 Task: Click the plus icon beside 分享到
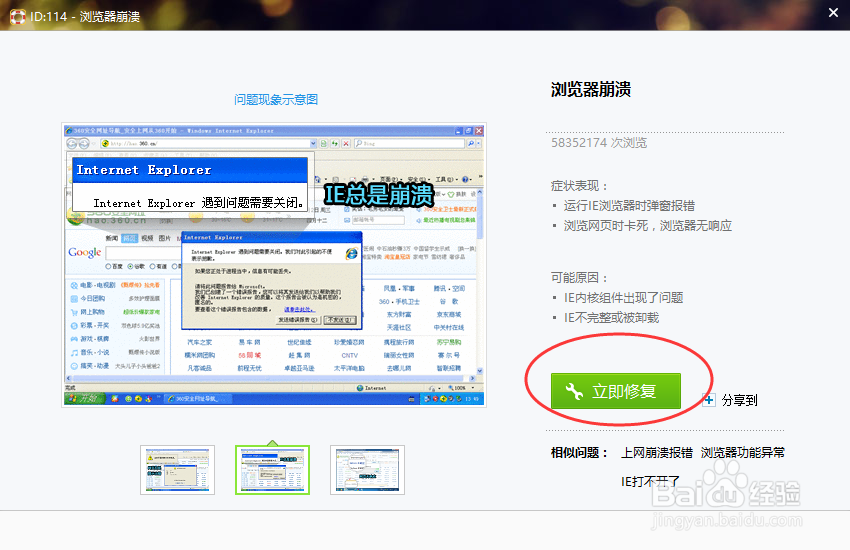709,400
